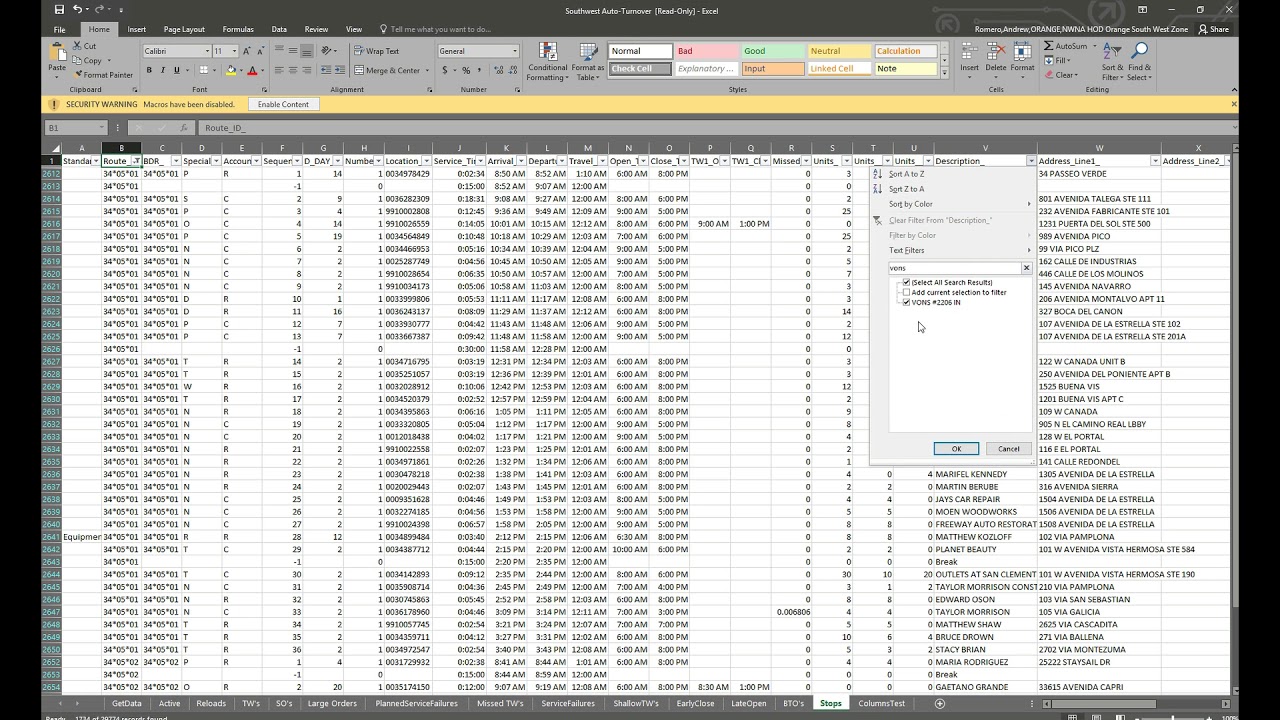Apply comma style number format

[479, 70]
